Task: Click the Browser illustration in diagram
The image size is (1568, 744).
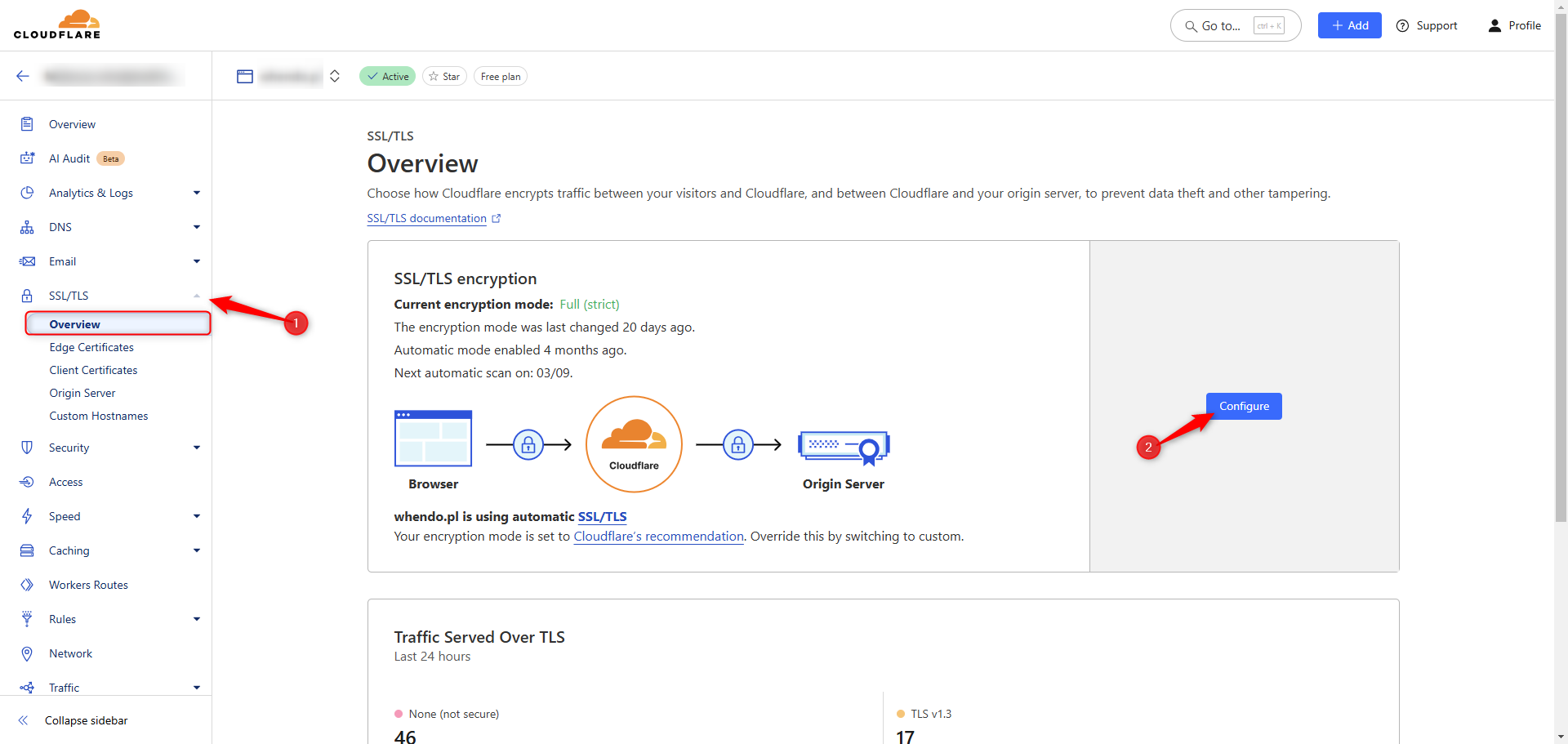Action: click(434, 439)
